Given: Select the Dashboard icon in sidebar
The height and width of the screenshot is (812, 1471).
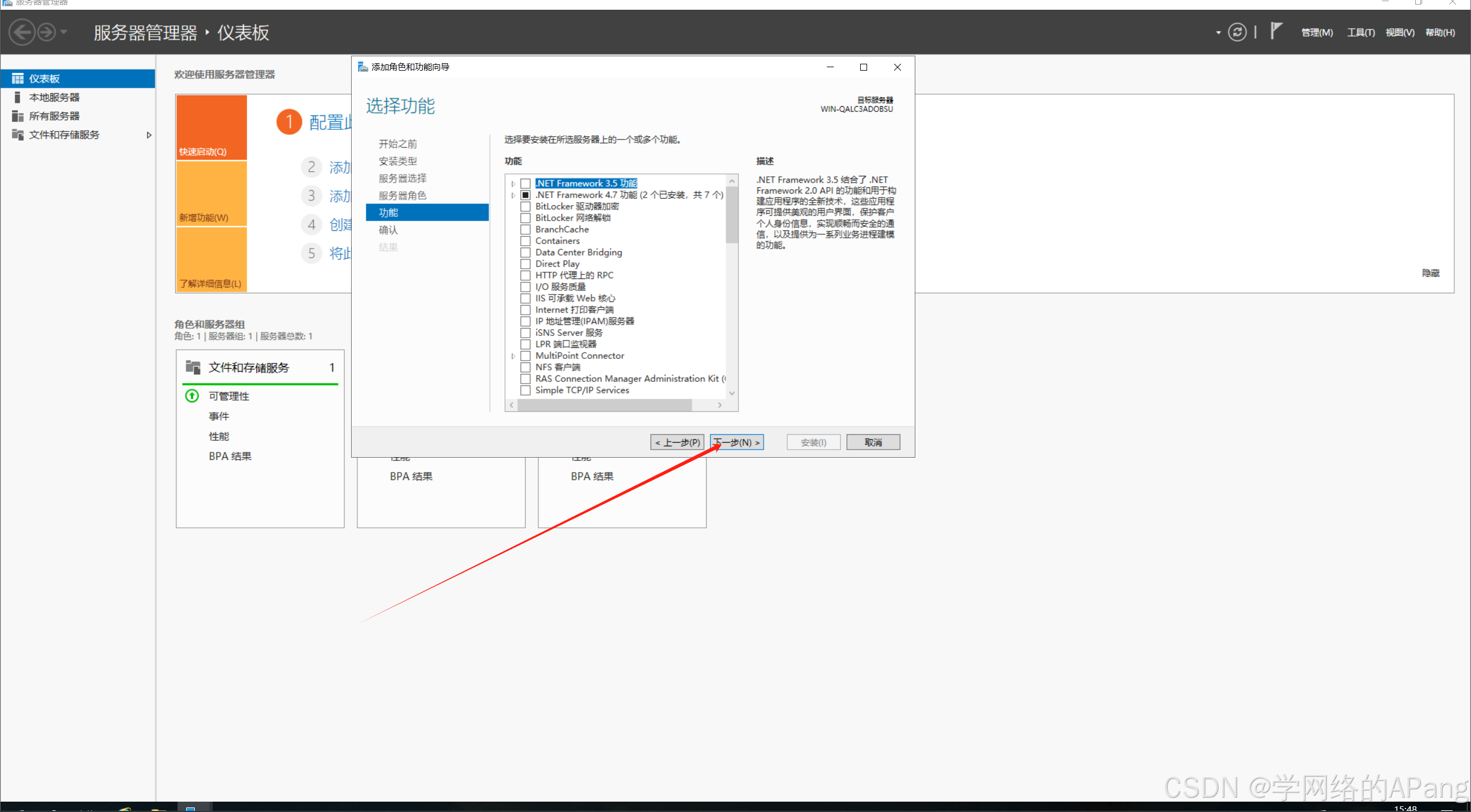Looking at the screenshot, I should click(x=18, y=79).
